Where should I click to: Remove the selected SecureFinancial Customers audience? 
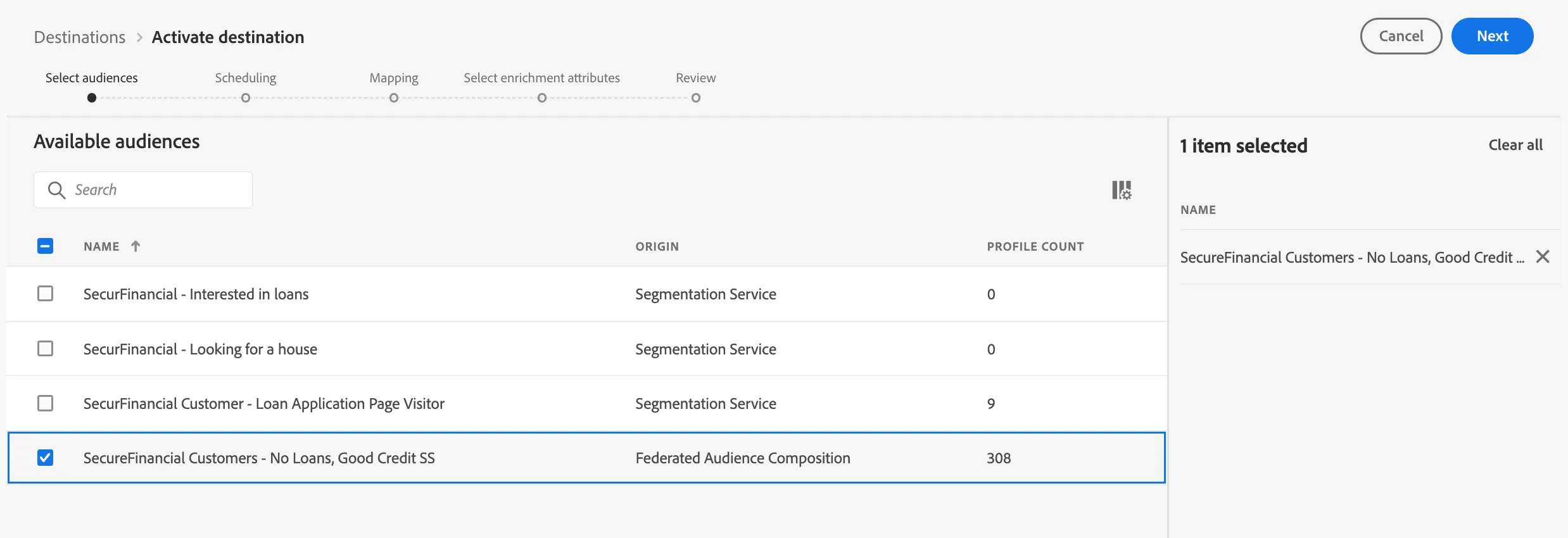tap(1543, 256)
